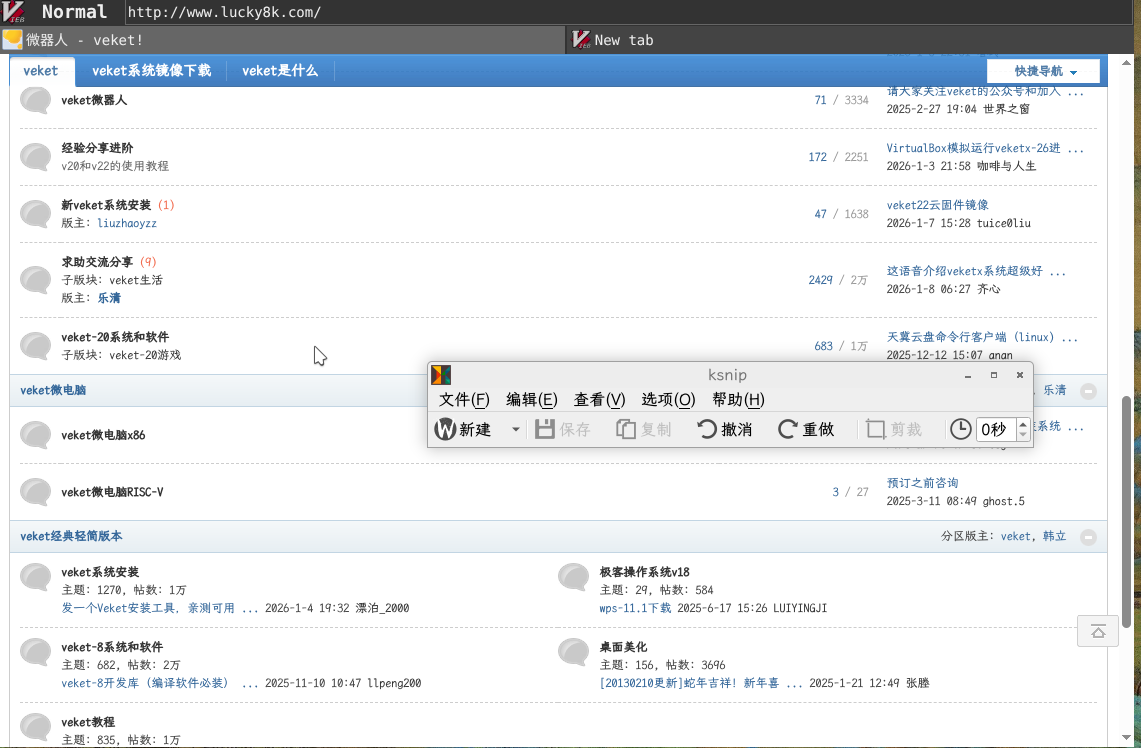This screenshot has height=748, width=1141.
Task: Click the 撤消 (Undo) button in ksnip
Action: (725, 429)
